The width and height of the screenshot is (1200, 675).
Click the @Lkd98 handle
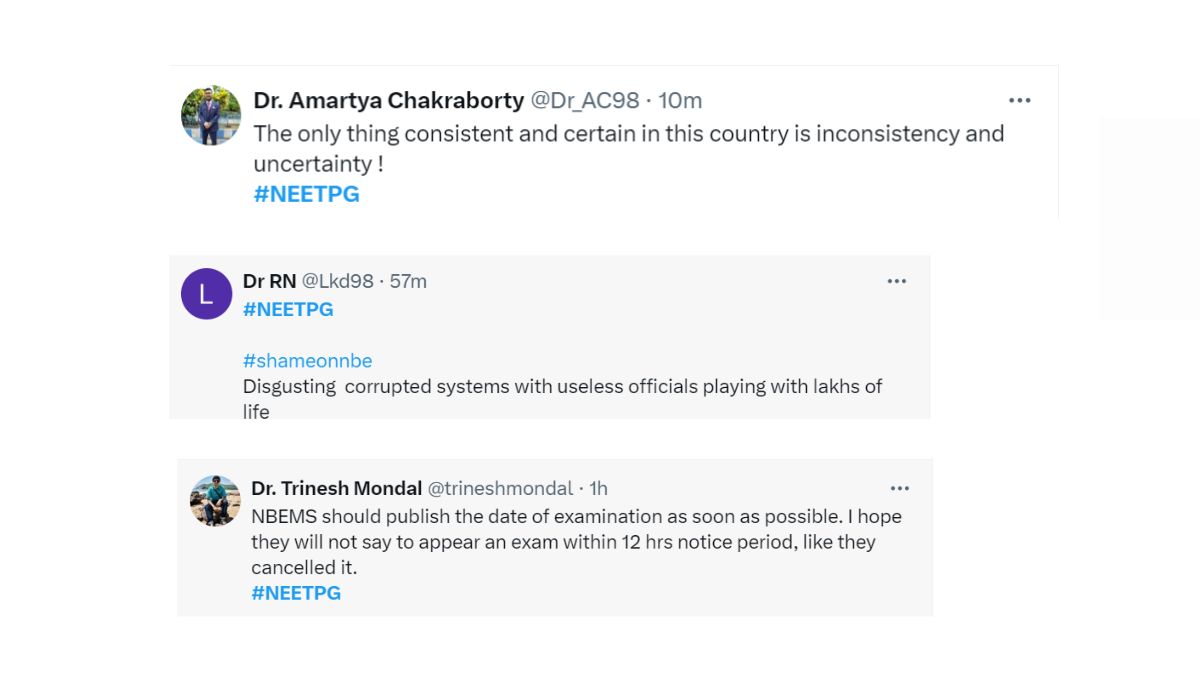point(337,282)
